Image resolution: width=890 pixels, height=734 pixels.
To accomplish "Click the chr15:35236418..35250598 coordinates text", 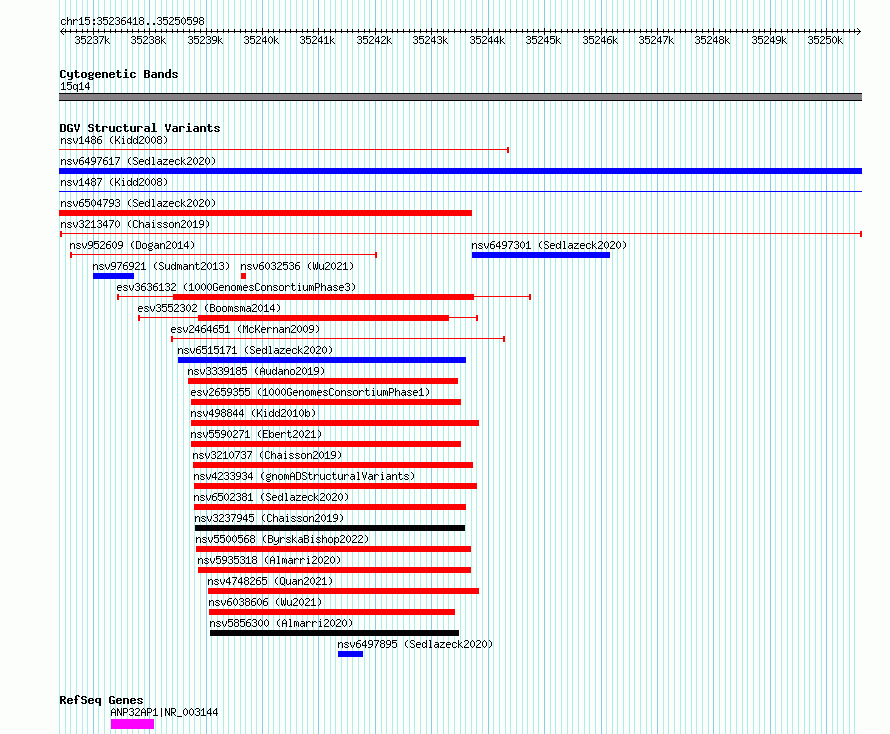I will [132, 21].
